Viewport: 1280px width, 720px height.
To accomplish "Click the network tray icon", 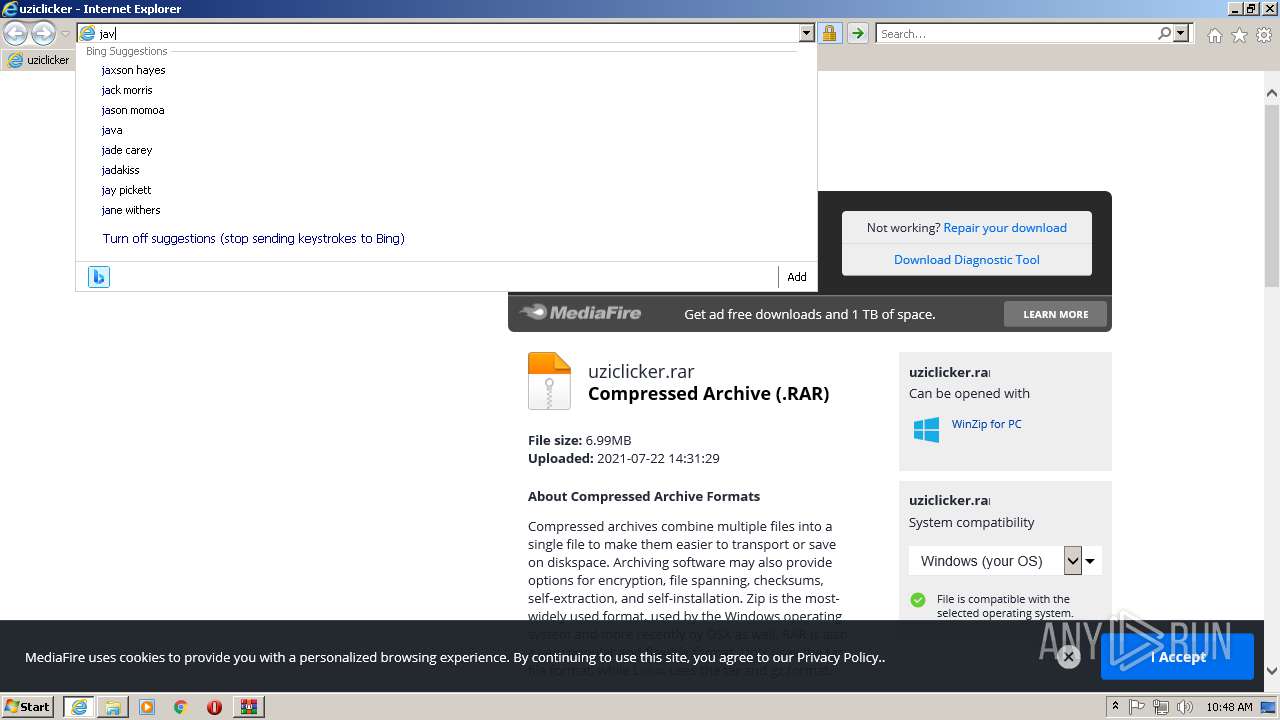I will [1161, 707].
